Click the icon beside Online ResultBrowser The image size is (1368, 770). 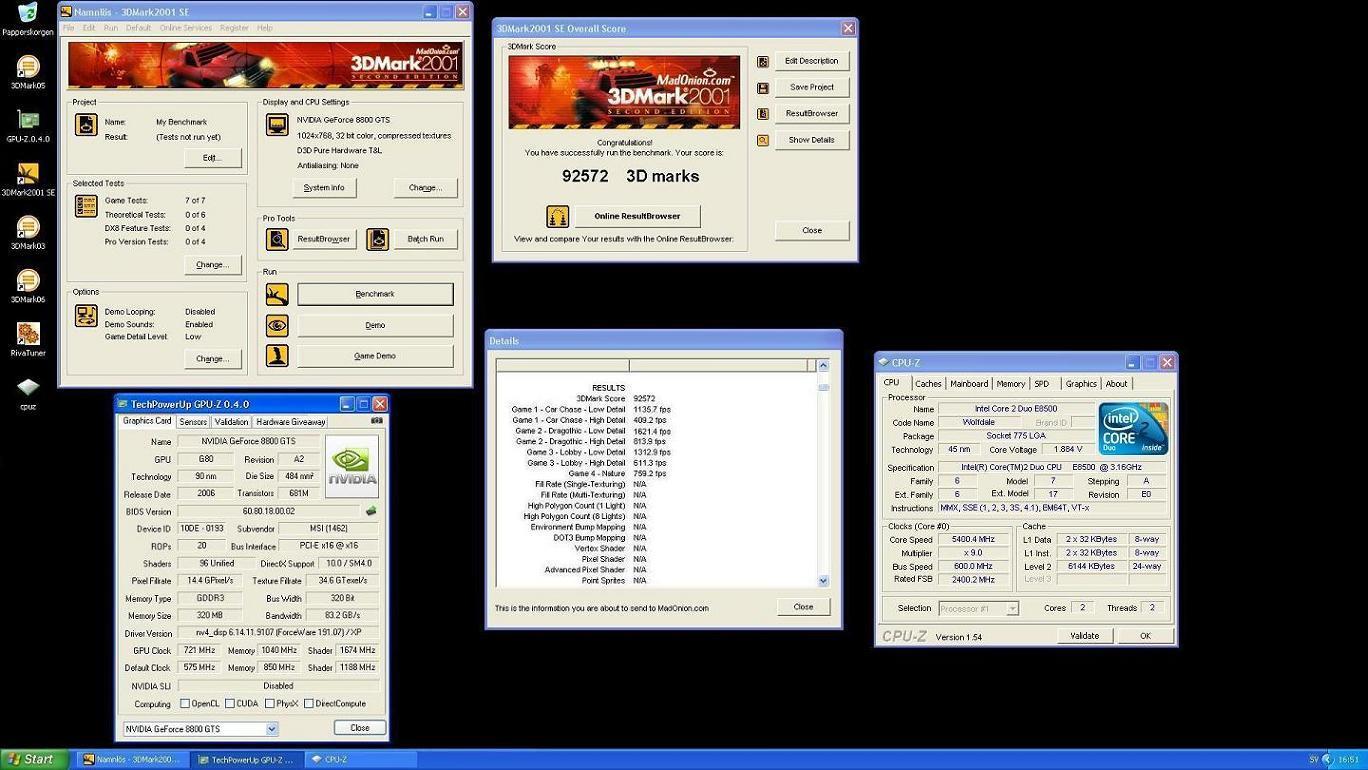(557, 216)
